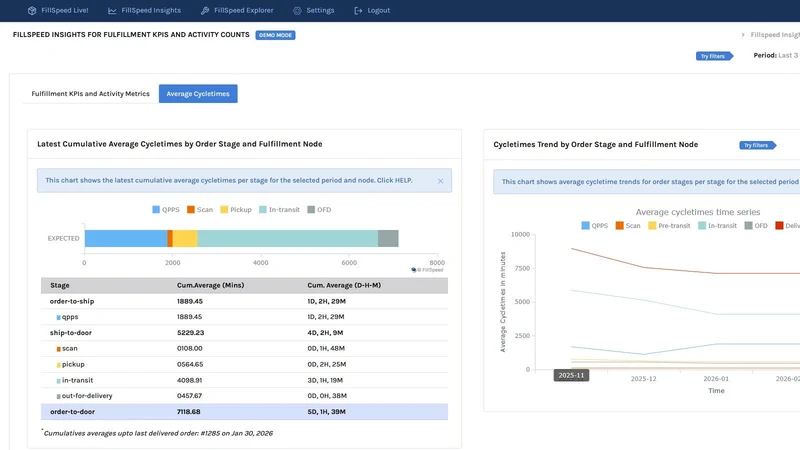Click the DEMO MODE badge

276,35
